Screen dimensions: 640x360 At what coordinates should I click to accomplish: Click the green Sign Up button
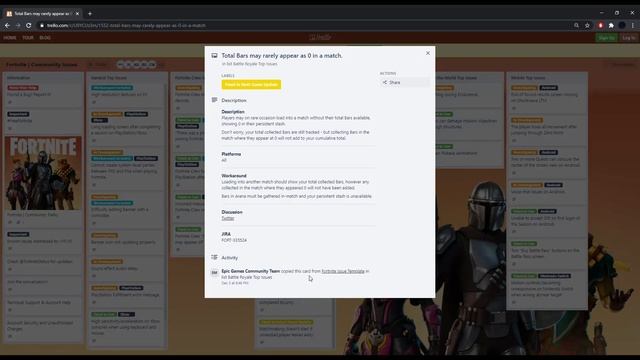607,38
